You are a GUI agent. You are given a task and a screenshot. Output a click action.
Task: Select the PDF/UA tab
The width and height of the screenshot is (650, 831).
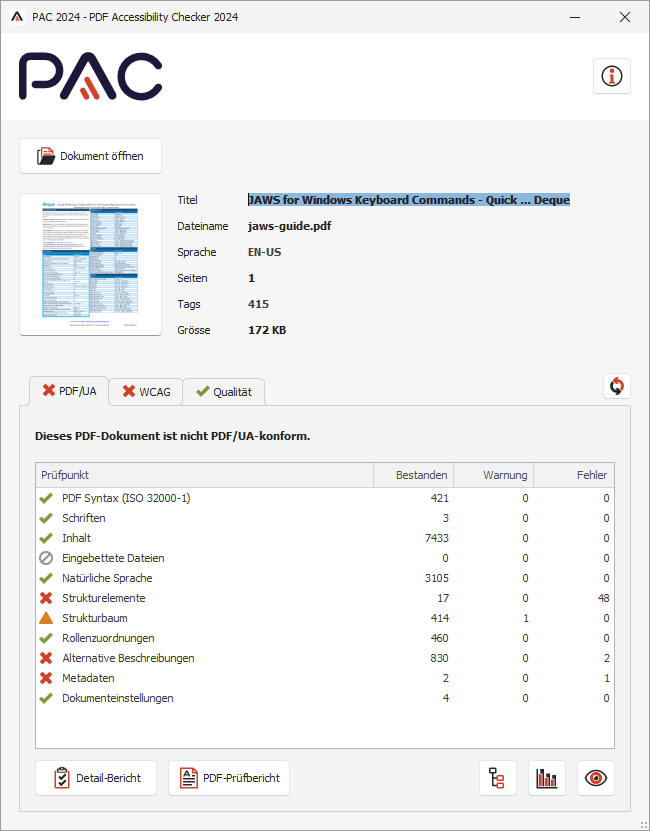click(x=69, y=391)
